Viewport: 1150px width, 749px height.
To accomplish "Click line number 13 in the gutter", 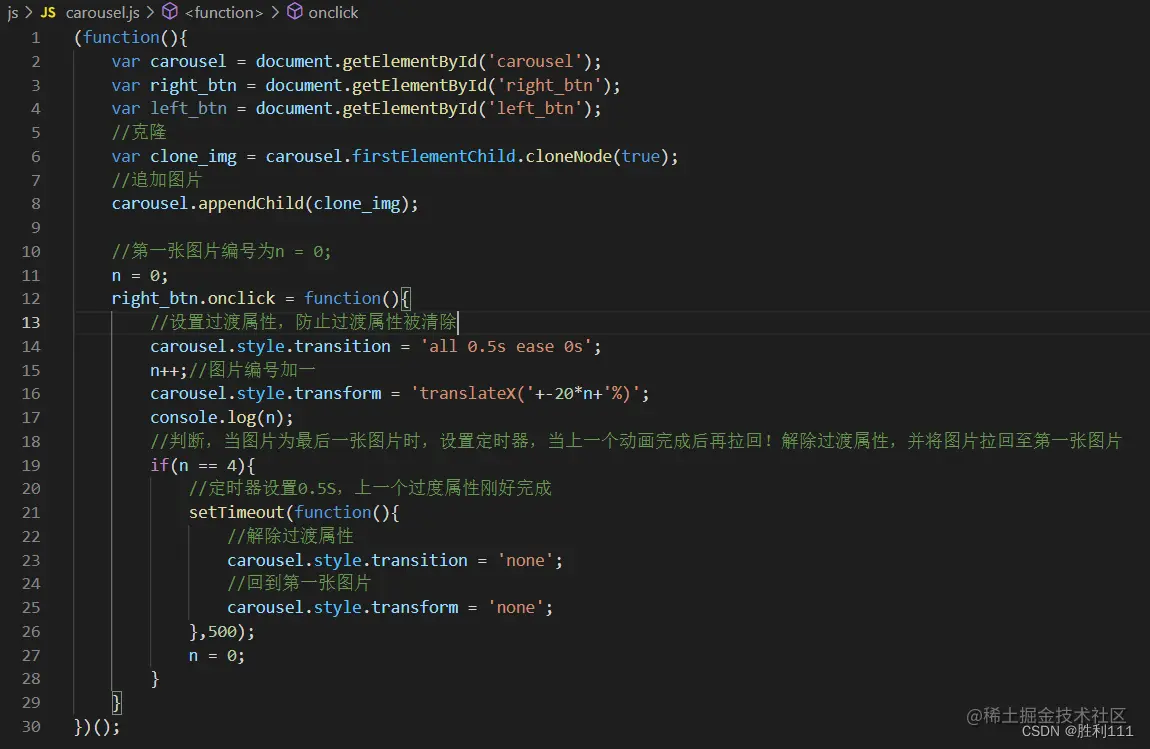I will pyautogui.click(x=31, y=323).
